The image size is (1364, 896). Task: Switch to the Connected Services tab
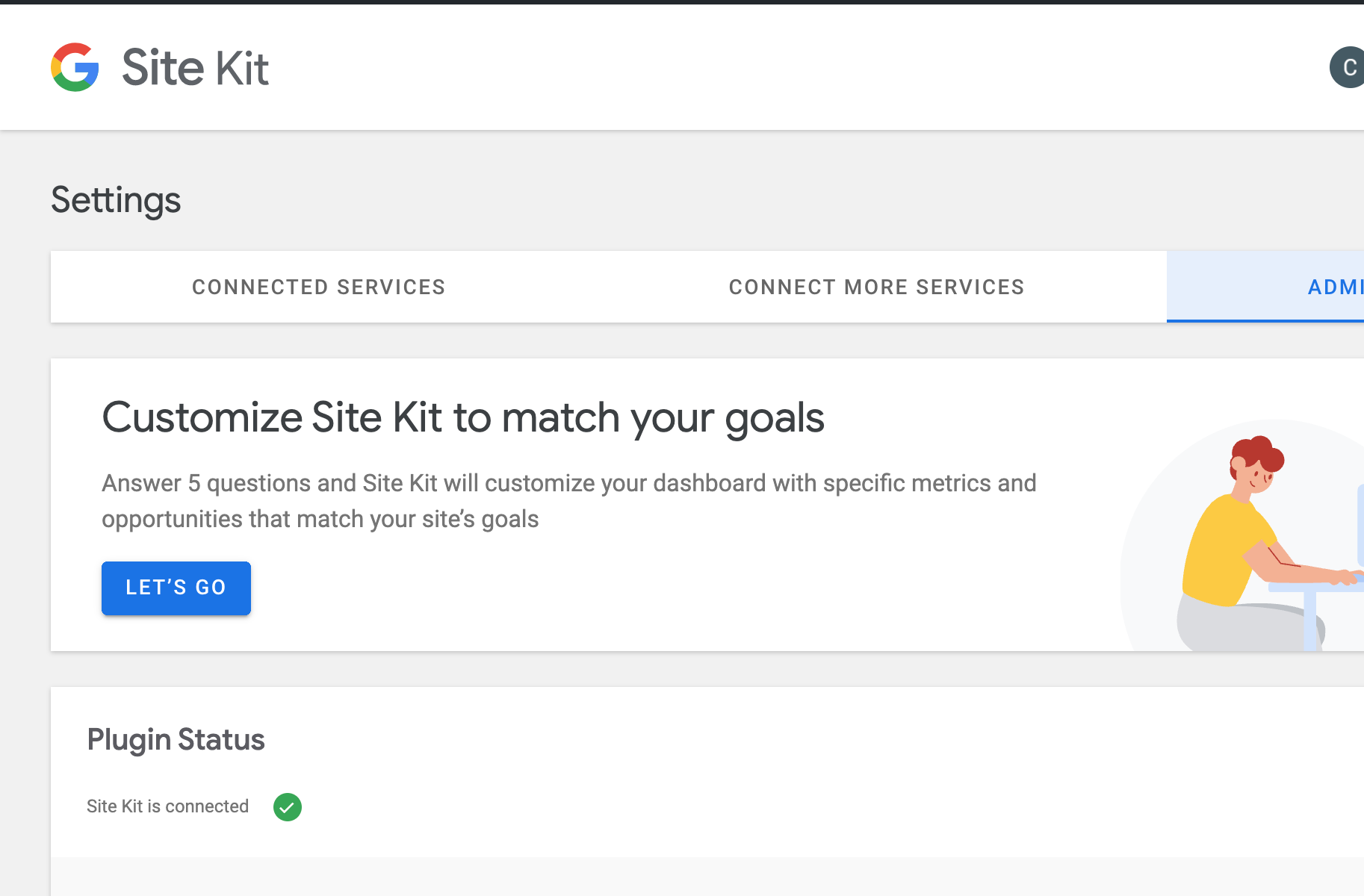point(318,287)
